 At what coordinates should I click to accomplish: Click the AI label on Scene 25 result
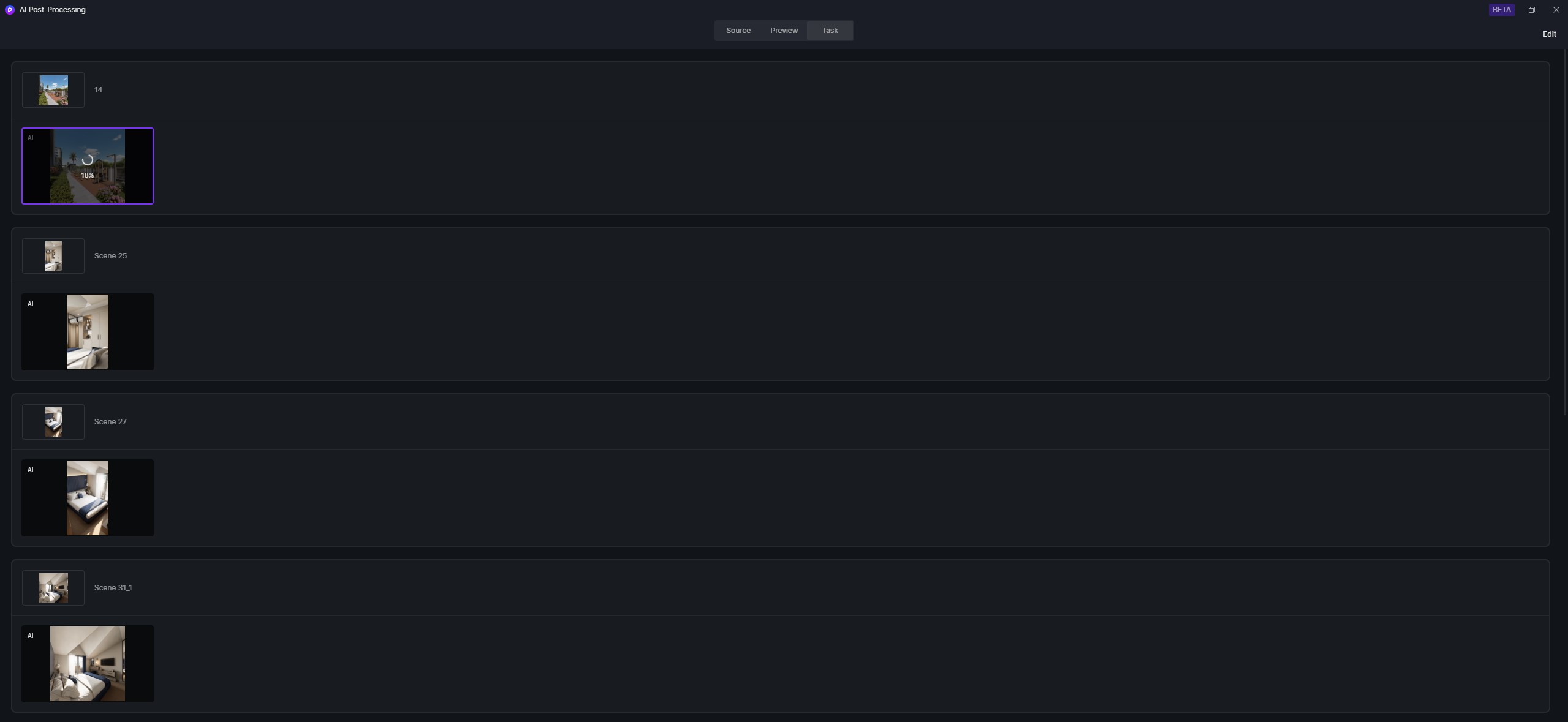click(30, 304)
